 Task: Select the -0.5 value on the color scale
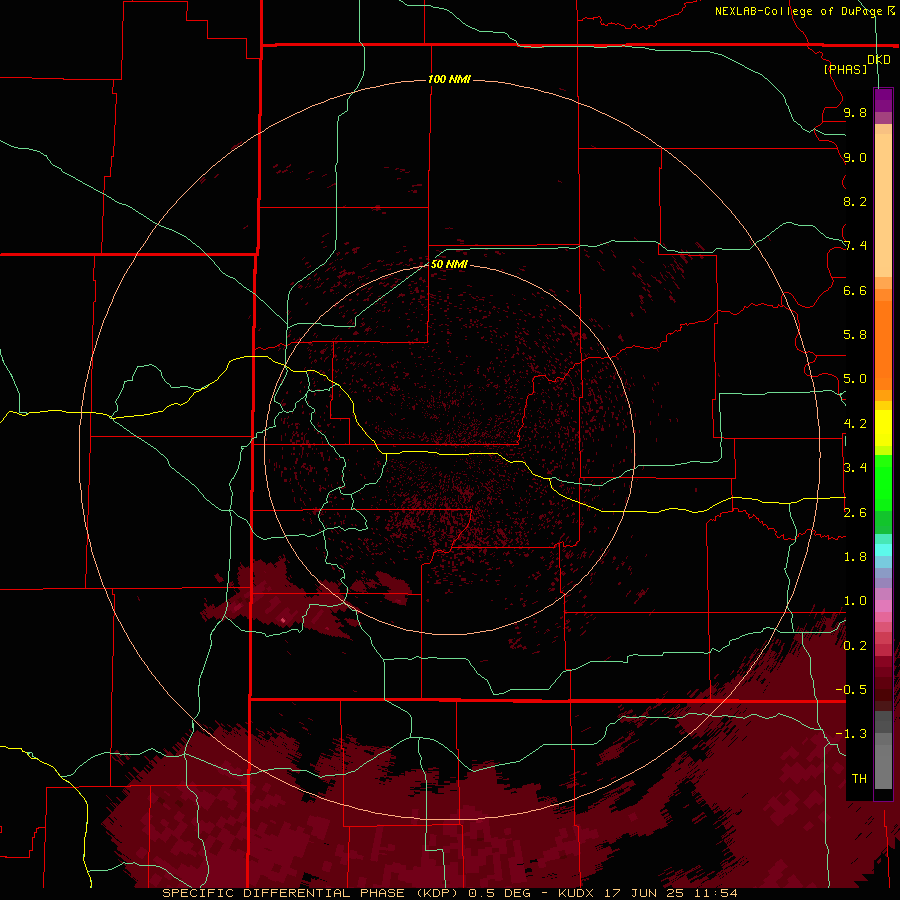click(x=851, y=690)
